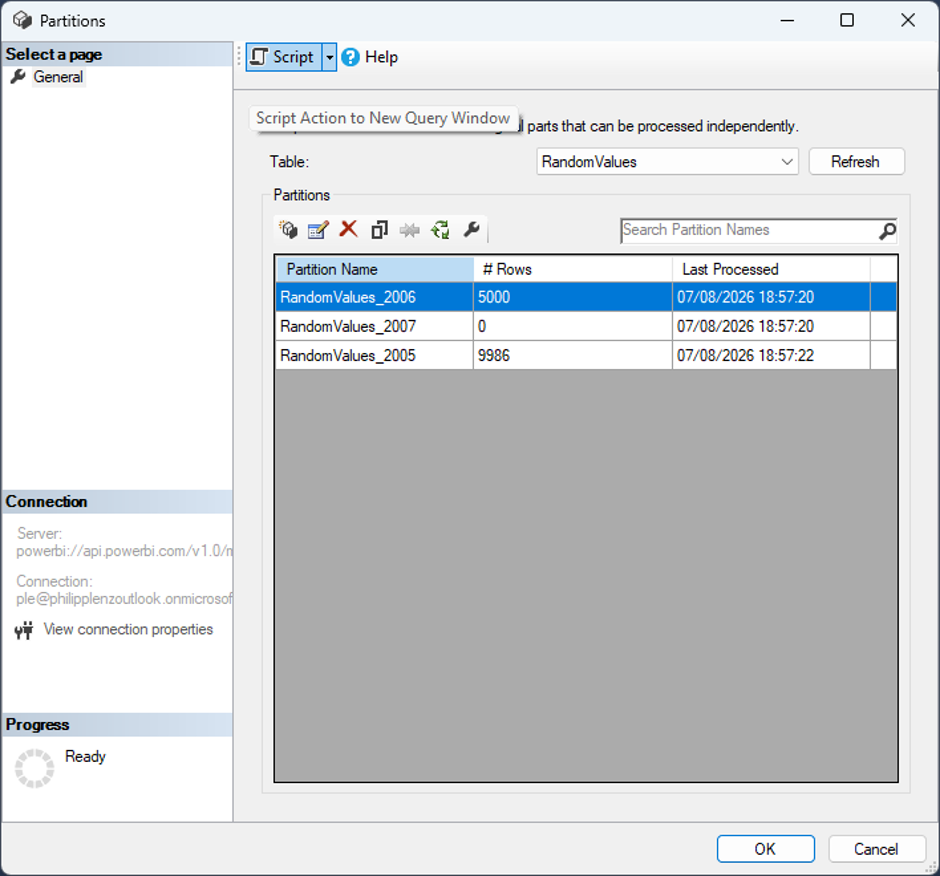
Task: Sort by # Rows column header
Action: (573, 269)
